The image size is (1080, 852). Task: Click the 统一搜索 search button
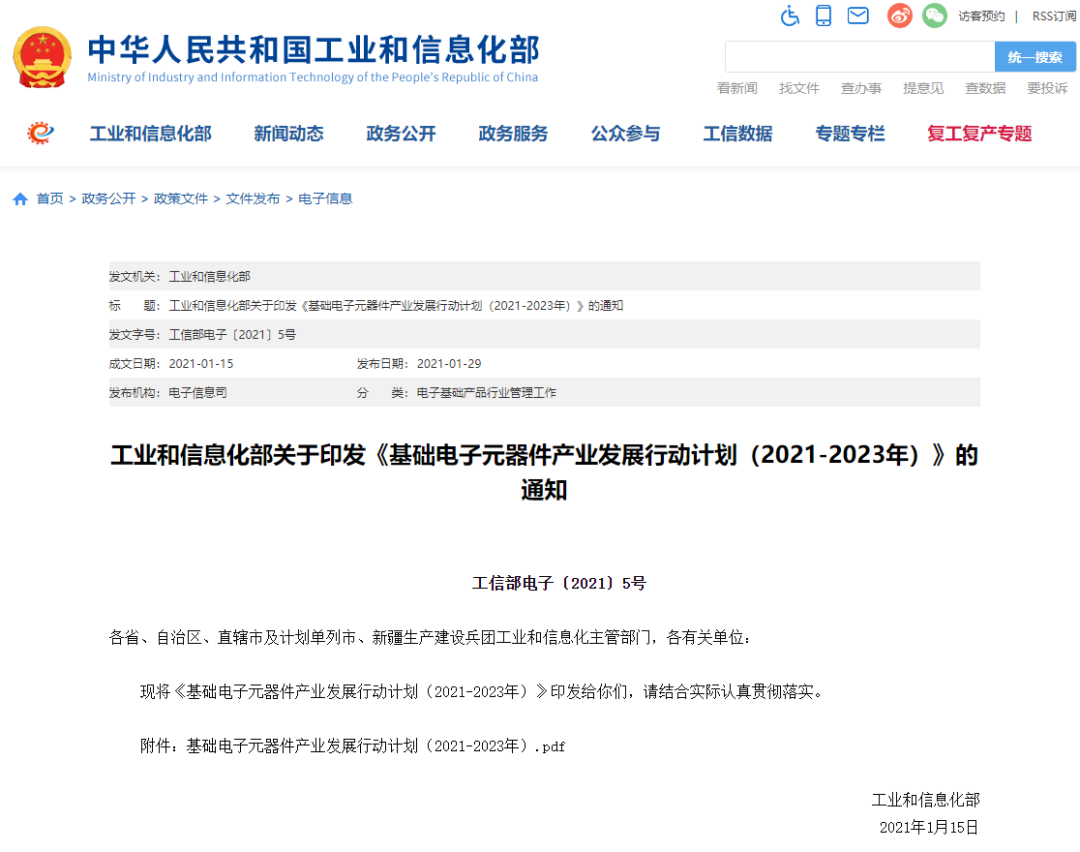tap(1035, 56)
